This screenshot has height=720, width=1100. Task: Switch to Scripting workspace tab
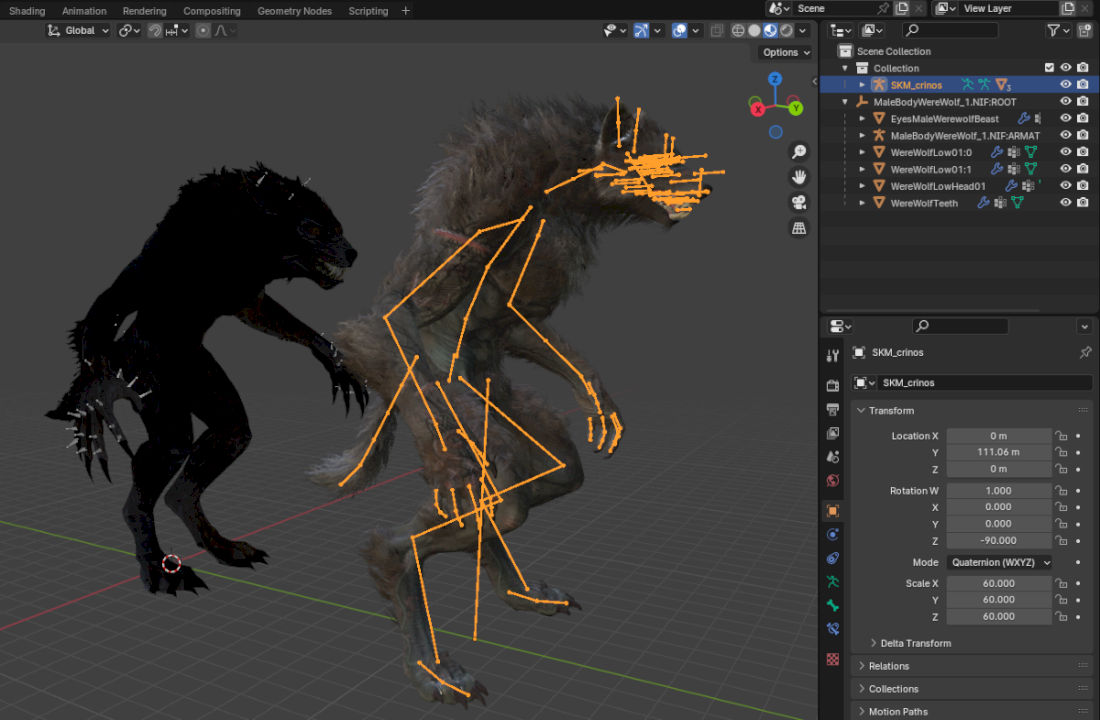(x=368, y=11)
